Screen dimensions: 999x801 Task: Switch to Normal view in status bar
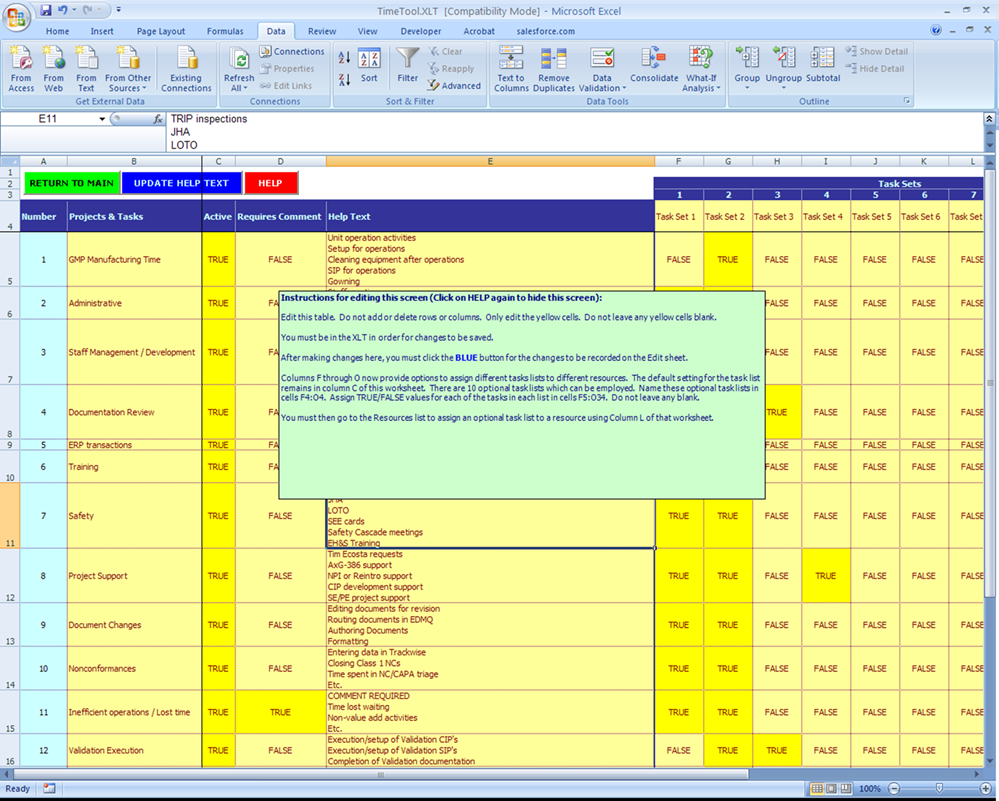[816, 789]
